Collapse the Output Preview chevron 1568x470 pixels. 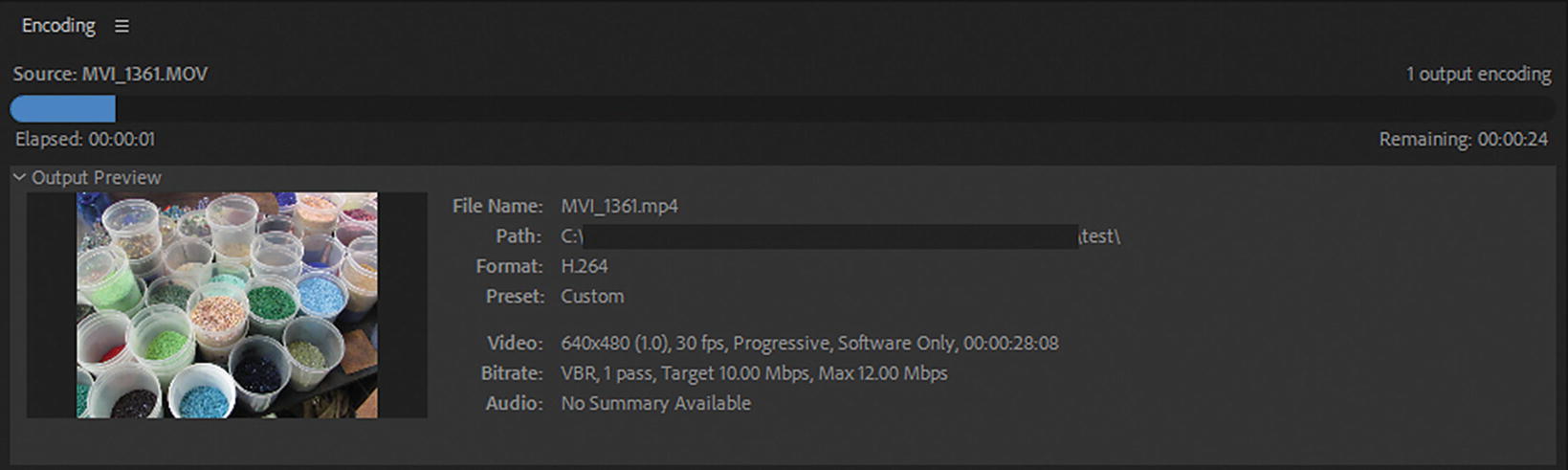pos(18,177)
